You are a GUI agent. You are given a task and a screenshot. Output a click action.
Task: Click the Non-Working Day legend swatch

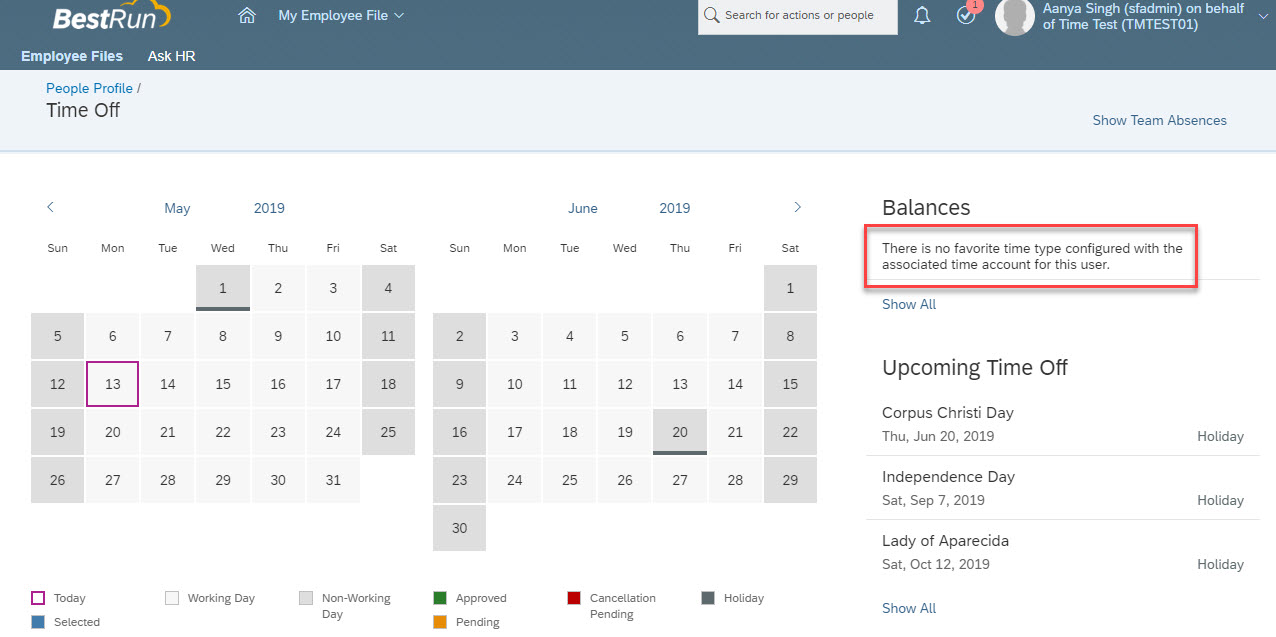click(306, 598)
